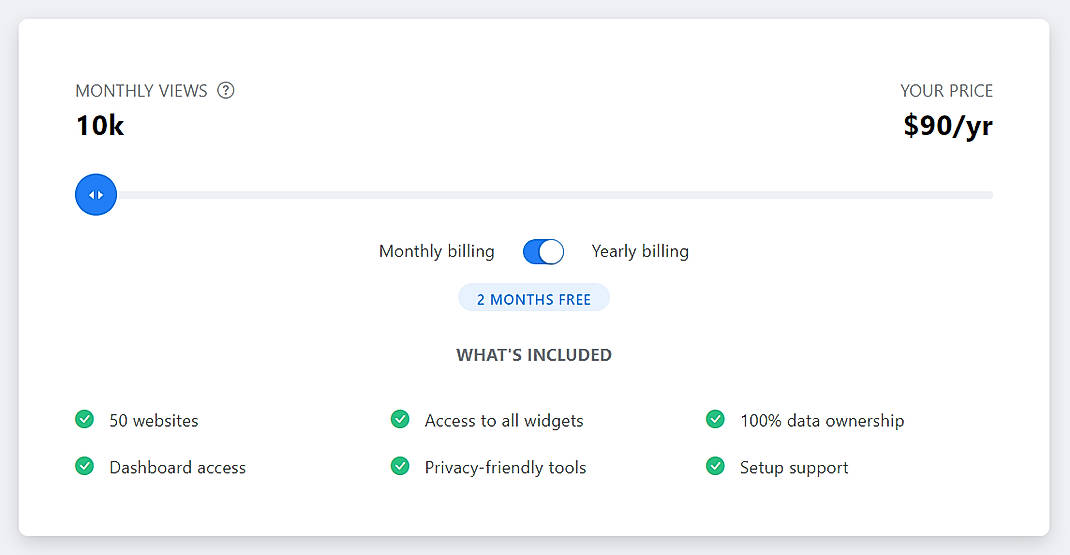Click the YOUR PRICE label
Image resolution: width=1070 pixels, height=555 pixels.
point(946,91)
